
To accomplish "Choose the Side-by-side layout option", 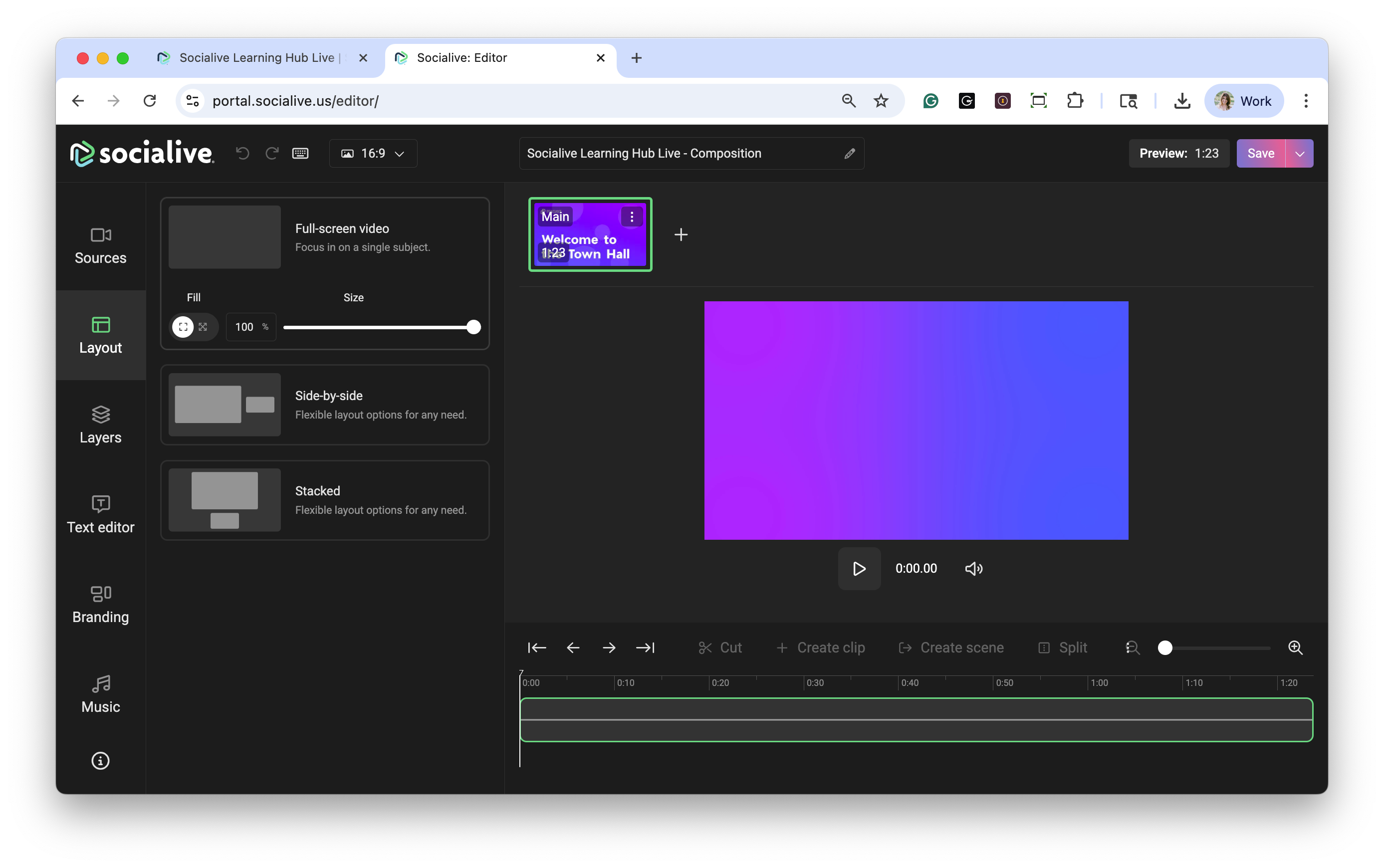I will pos(325,405).
